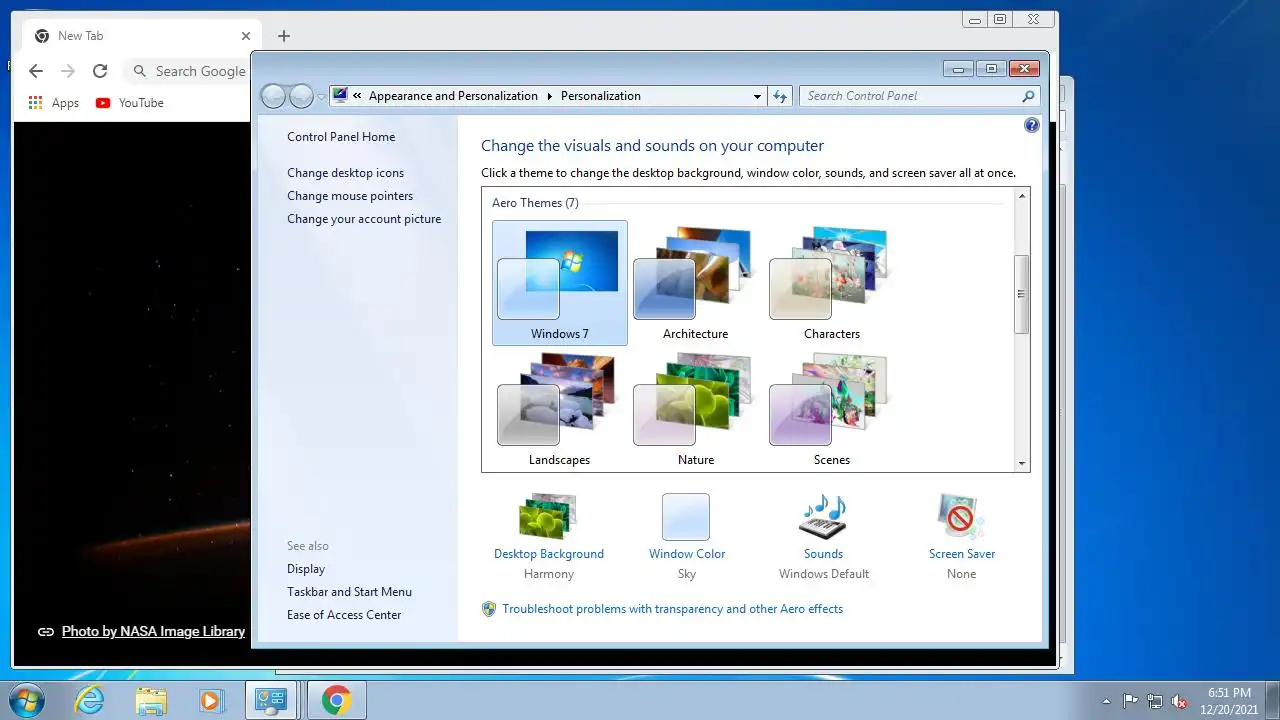Image resolution: width=1280 pixels, height=720 pixels.
Task: Go to Appearance and Personalization breadcrumb
Action: pos(453,96)
